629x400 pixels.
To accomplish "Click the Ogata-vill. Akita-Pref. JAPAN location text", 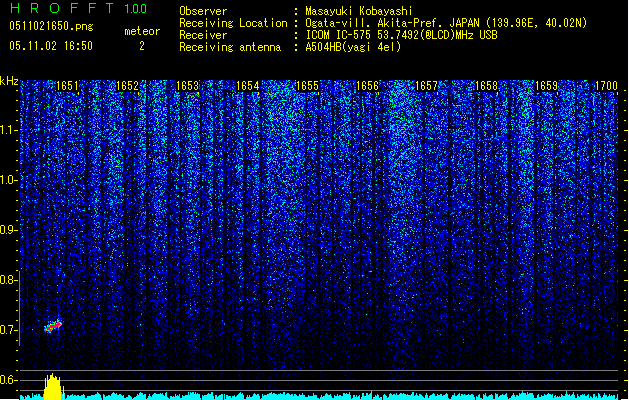I will (x=446, y=23).
